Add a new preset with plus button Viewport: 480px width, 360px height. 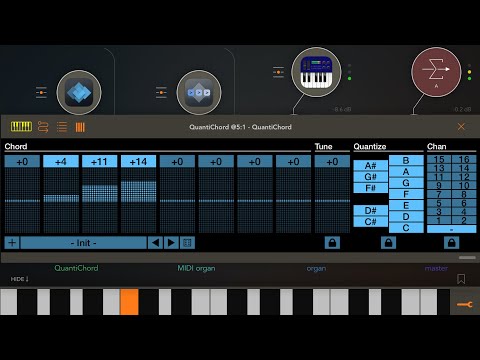pyautogui.click(x=12, y=243)
